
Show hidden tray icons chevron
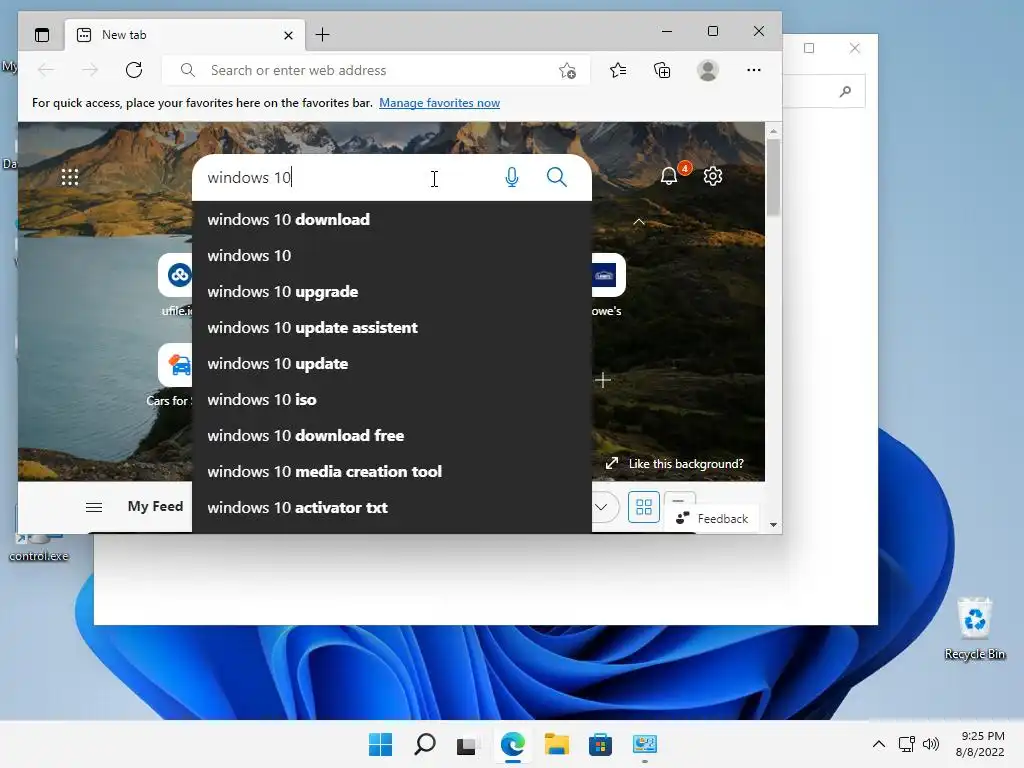[879, 744]
